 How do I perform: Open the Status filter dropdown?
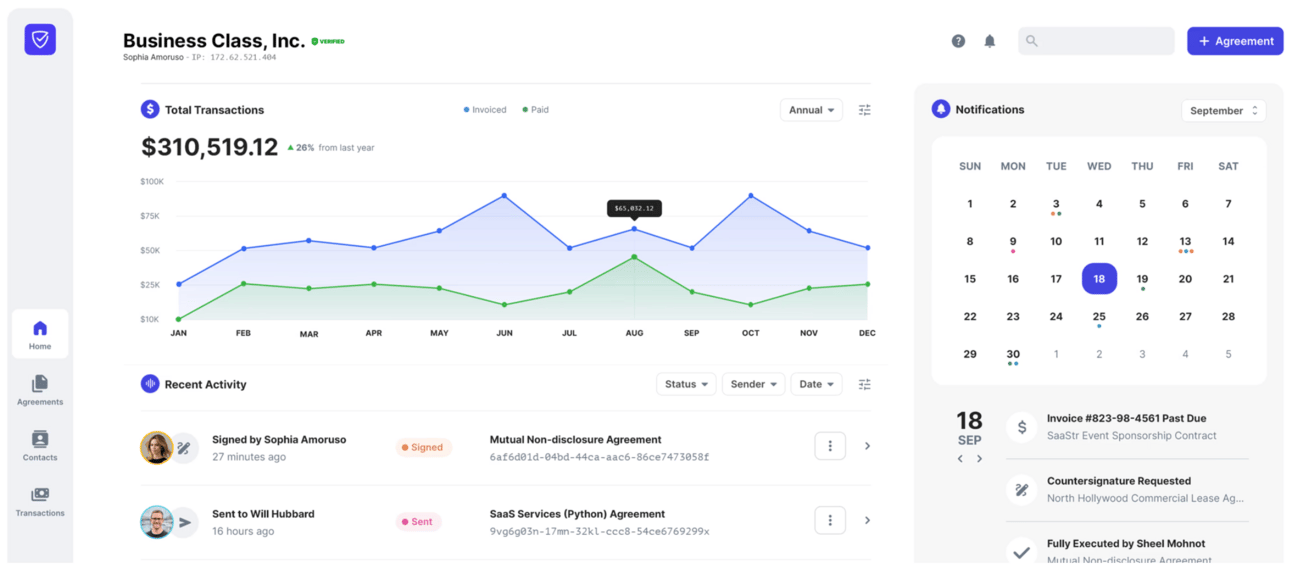(686, 384)
